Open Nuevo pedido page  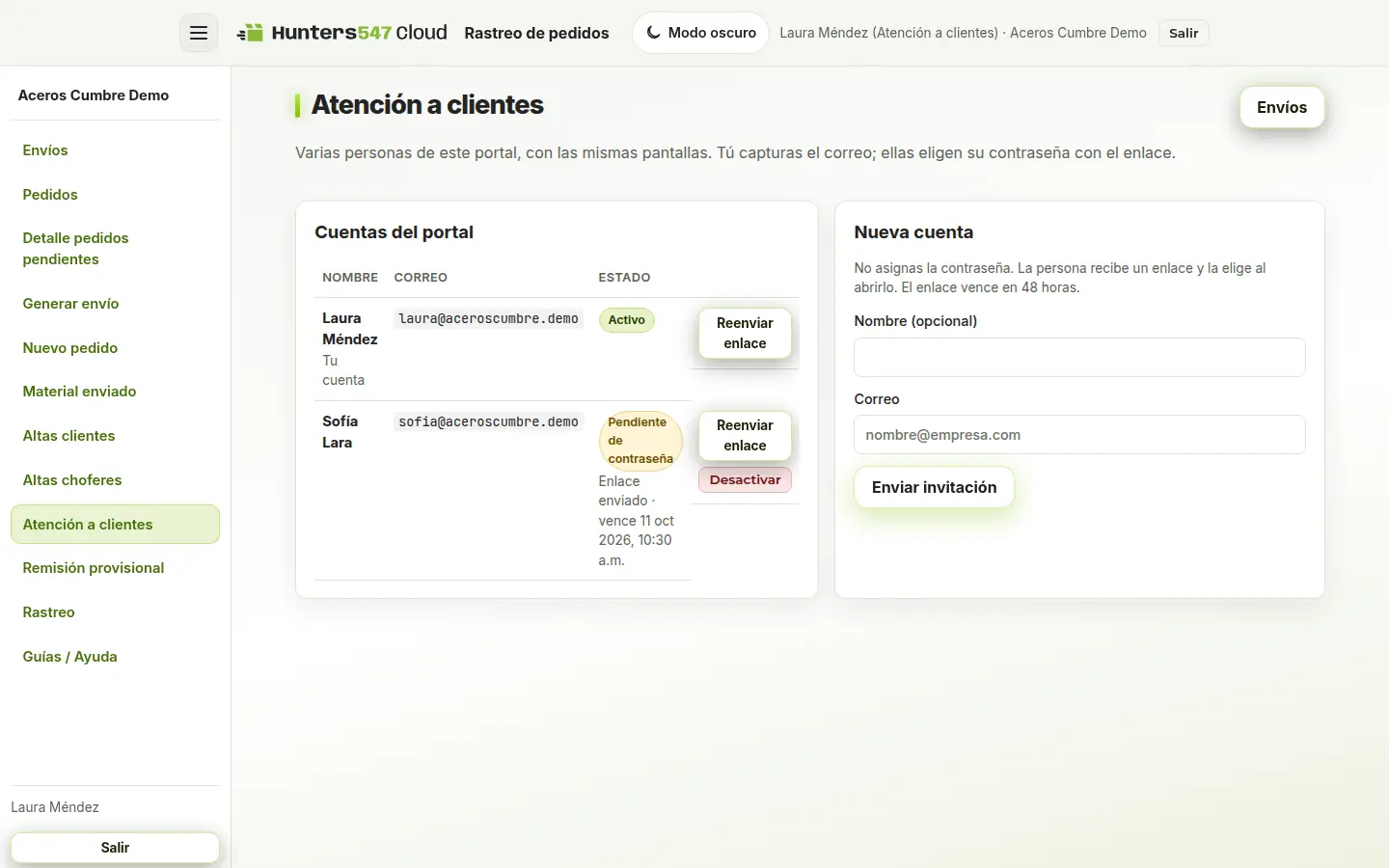115,348
